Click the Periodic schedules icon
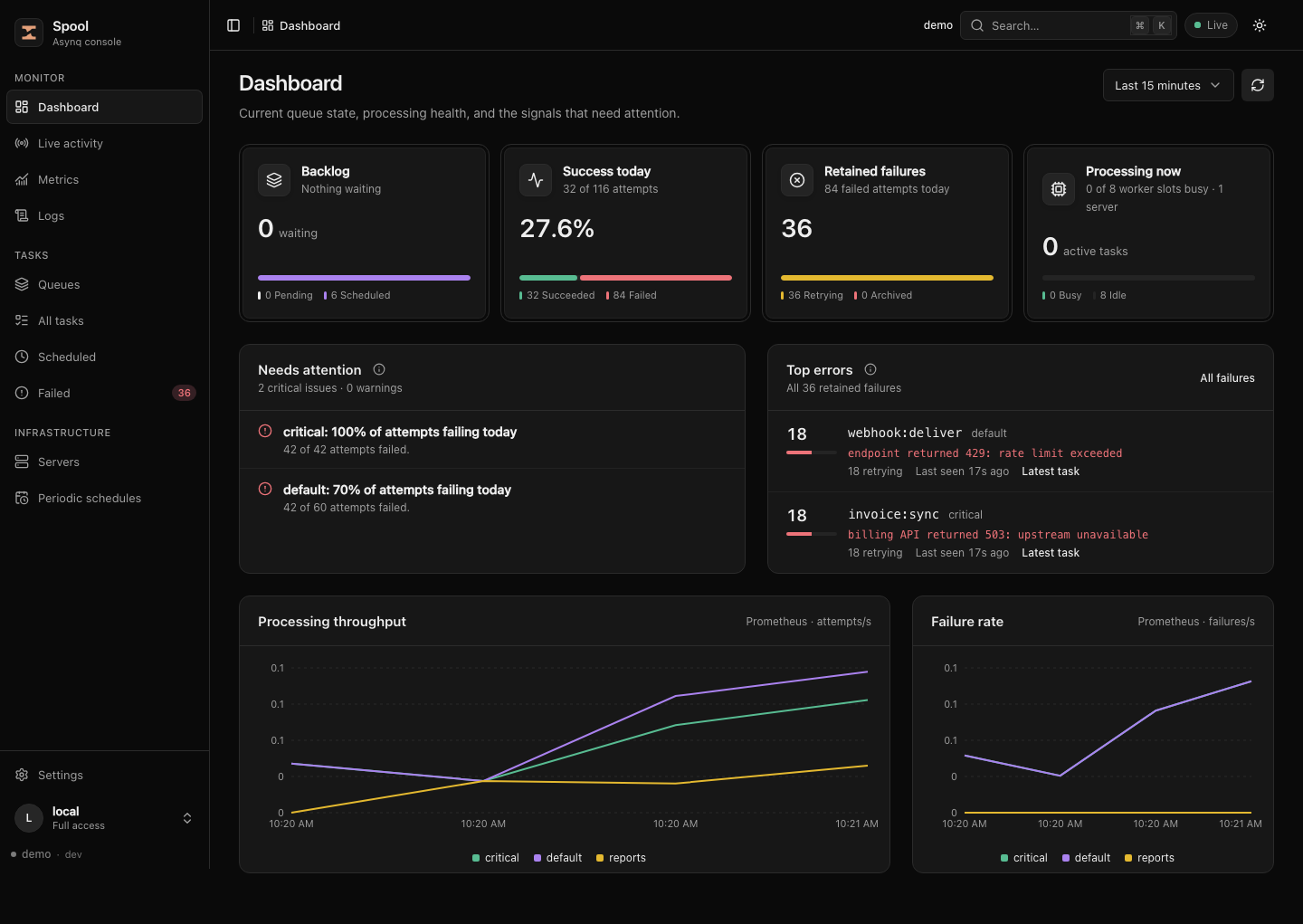Screen dimensions: 1303x924 (x=22, y=498)
